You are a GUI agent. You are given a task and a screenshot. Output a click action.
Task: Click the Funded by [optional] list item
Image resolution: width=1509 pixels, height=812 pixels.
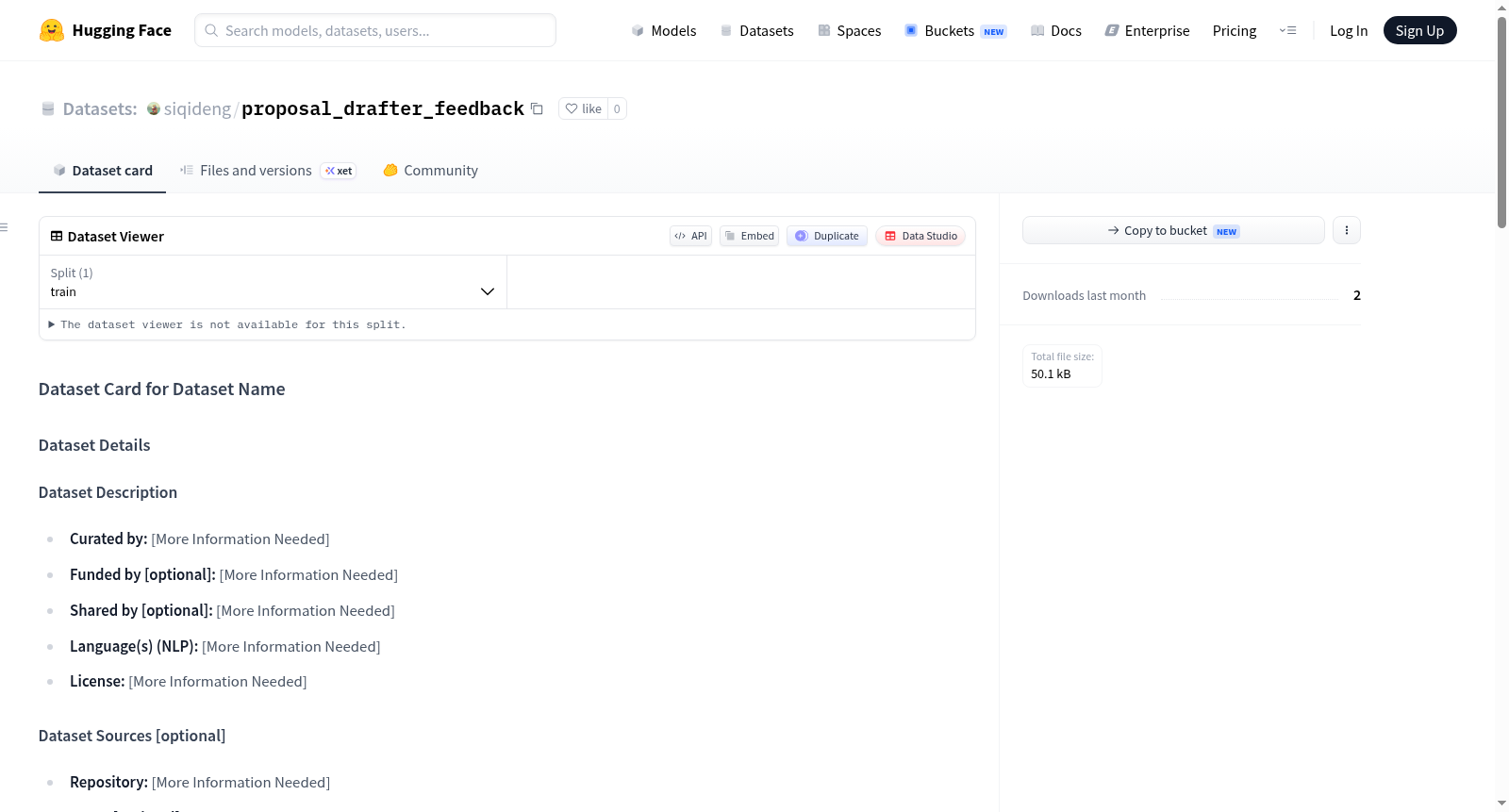[234, 575]
